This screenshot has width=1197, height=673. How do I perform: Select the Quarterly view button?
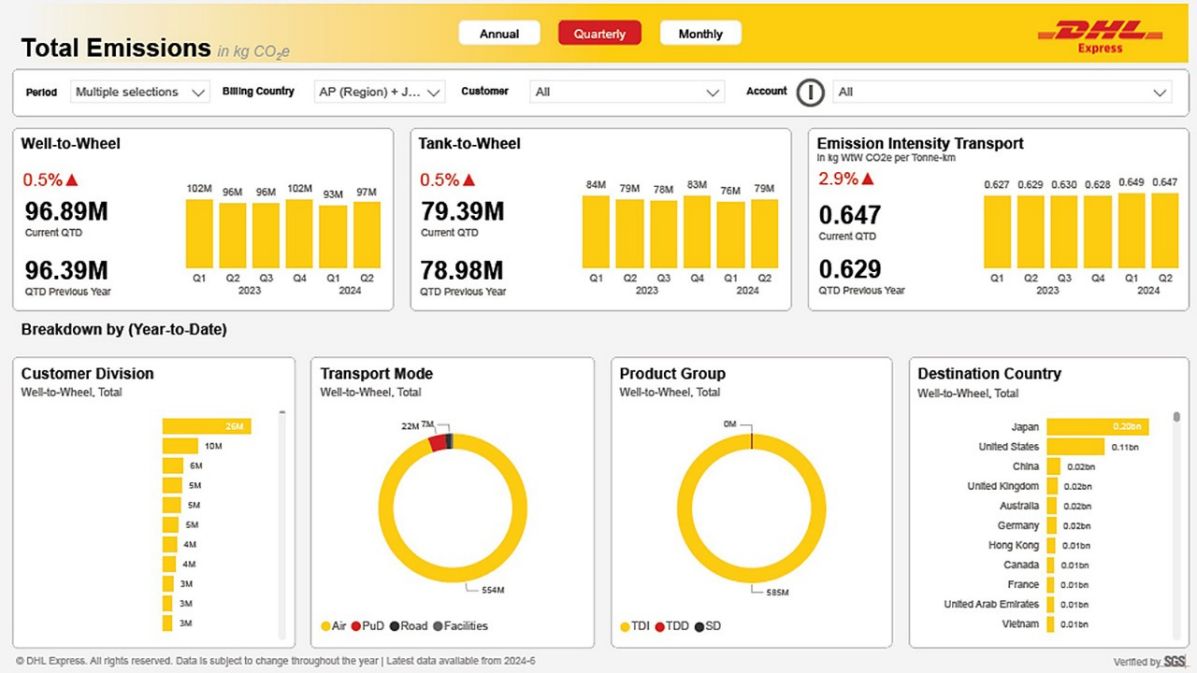tap(599, 34)
